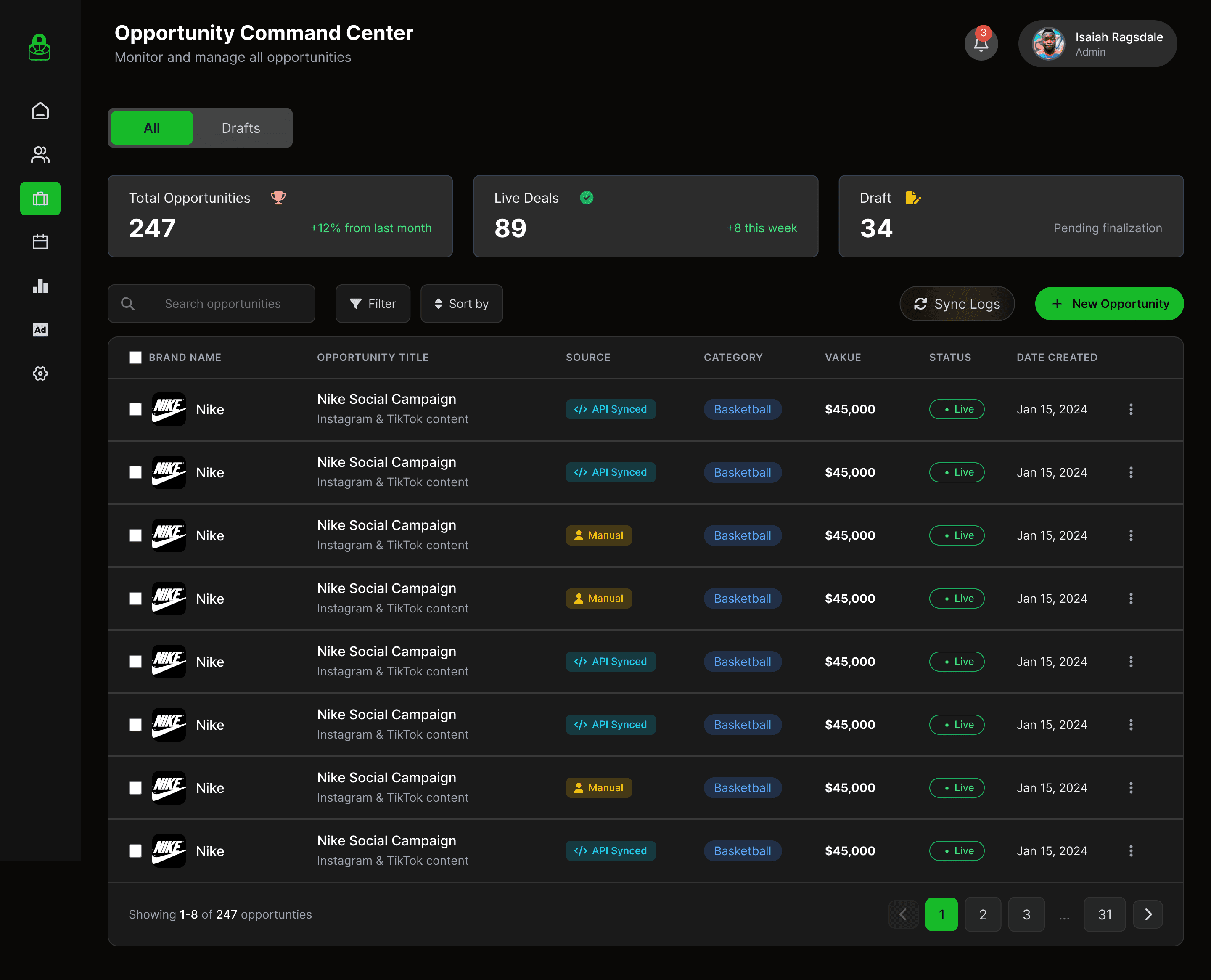Check the last Nike row checkbox

click(135, 851)
